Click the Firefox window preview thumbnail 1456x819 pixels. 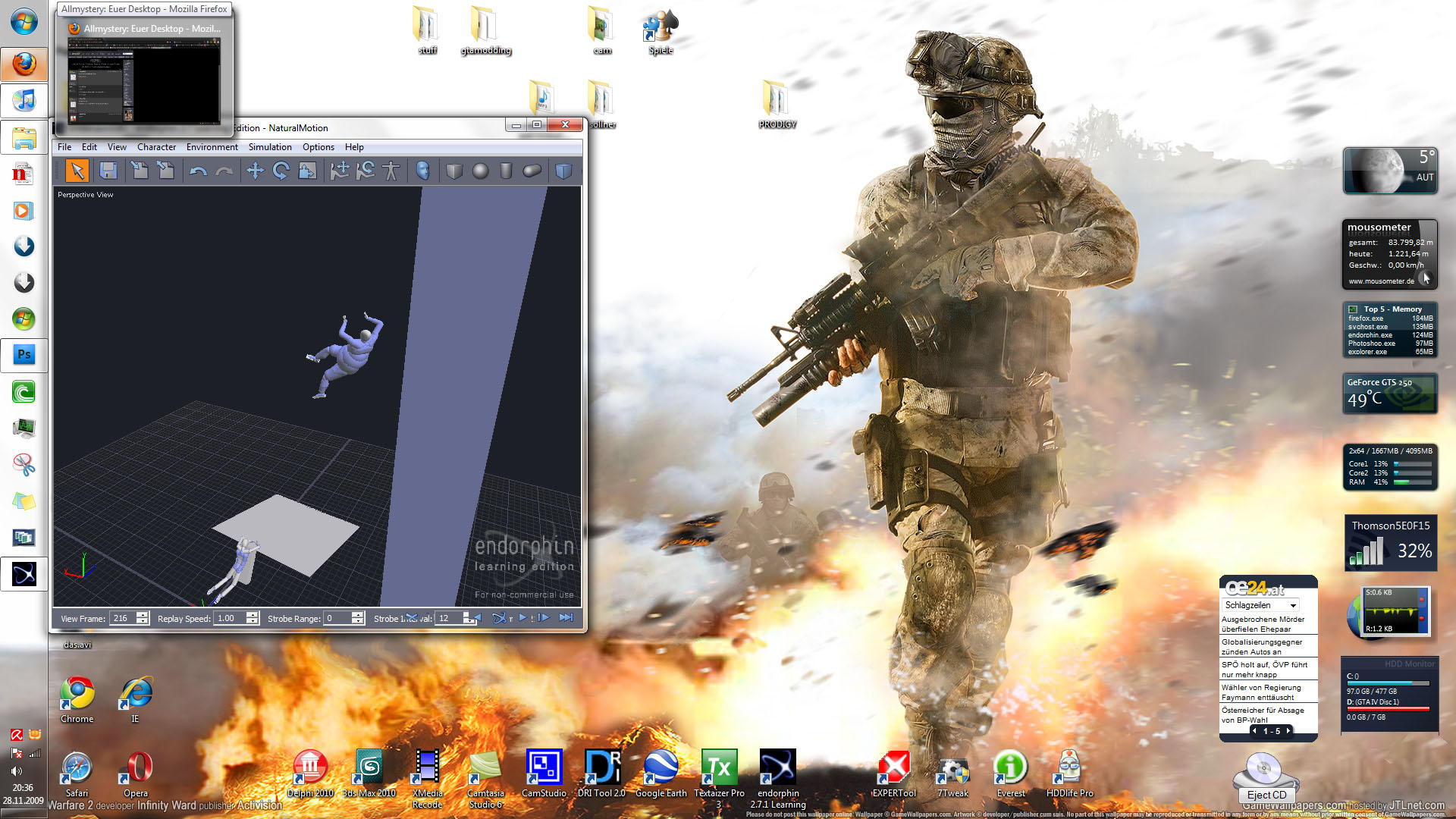pyautogui.click(x=144, y=80)
